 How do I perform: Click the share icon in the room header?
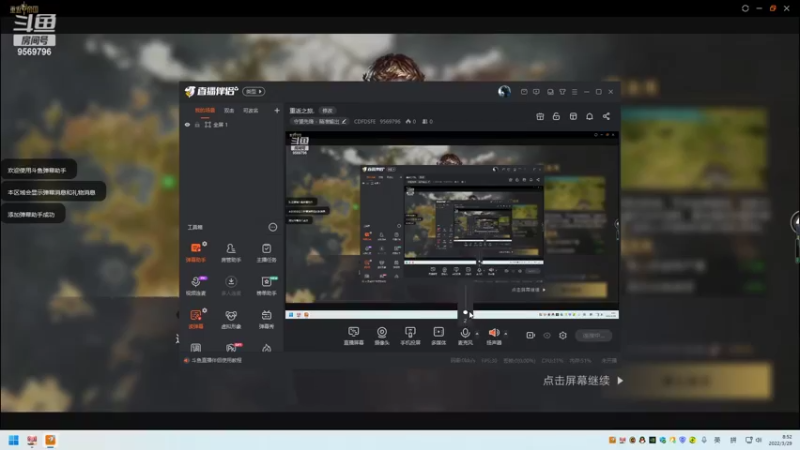click(x=606, y=116)
